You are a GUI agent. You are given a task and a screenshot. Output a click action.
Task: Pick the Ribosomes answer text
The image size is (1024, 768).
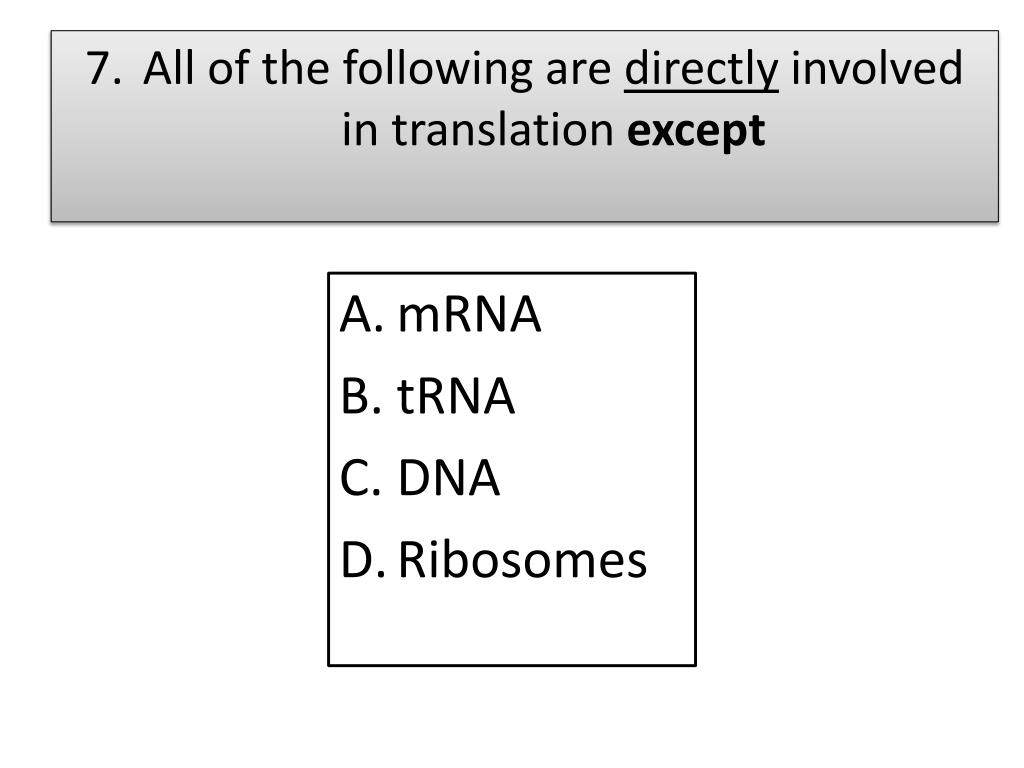click(522, 560)
